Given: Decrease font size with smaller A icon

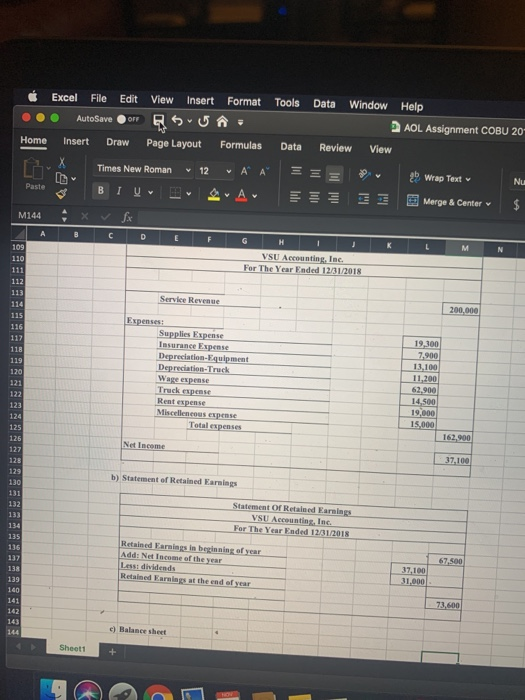Looking at the screenshot, I should click(264, 172).
